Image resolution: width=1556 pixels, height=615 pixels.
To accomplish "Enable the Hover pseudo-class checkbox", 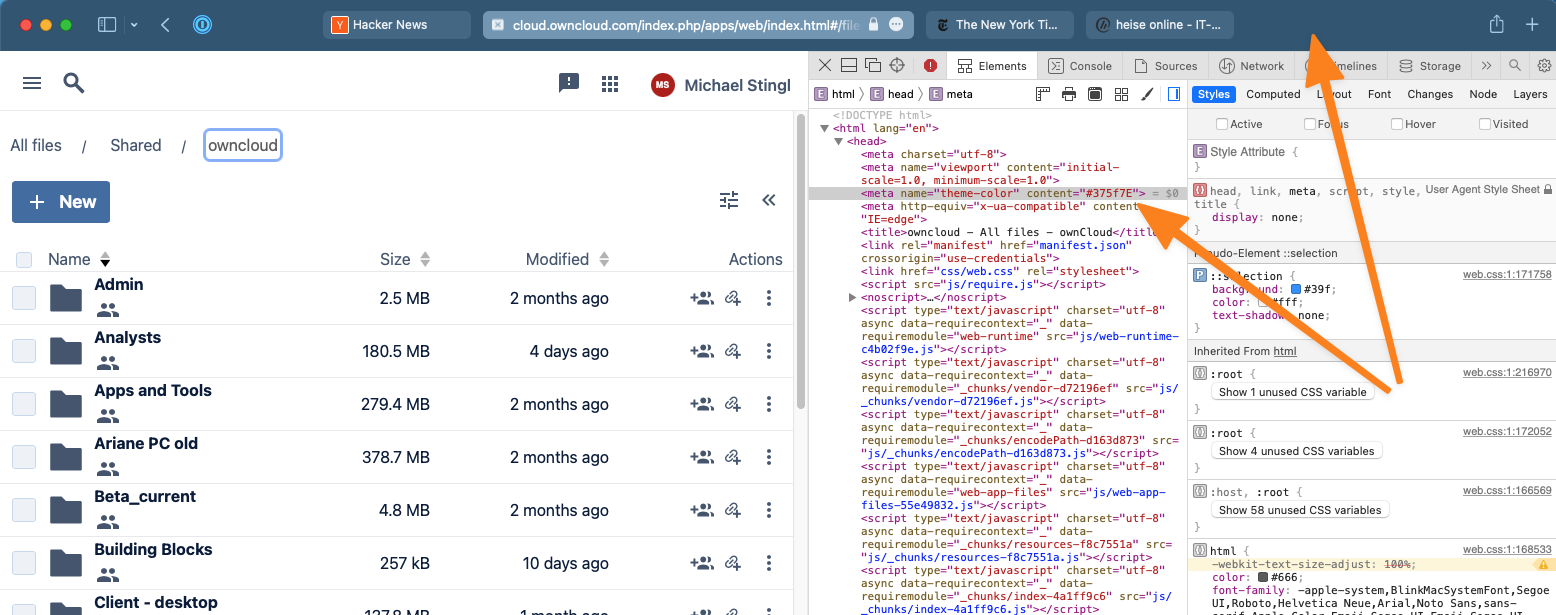I will 1397,124.
